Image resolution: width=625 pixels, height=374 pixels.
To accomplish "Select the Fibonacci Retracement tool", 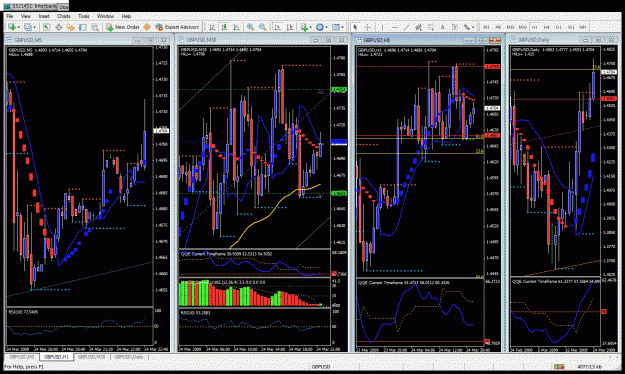I will click(x=430, y=27).
